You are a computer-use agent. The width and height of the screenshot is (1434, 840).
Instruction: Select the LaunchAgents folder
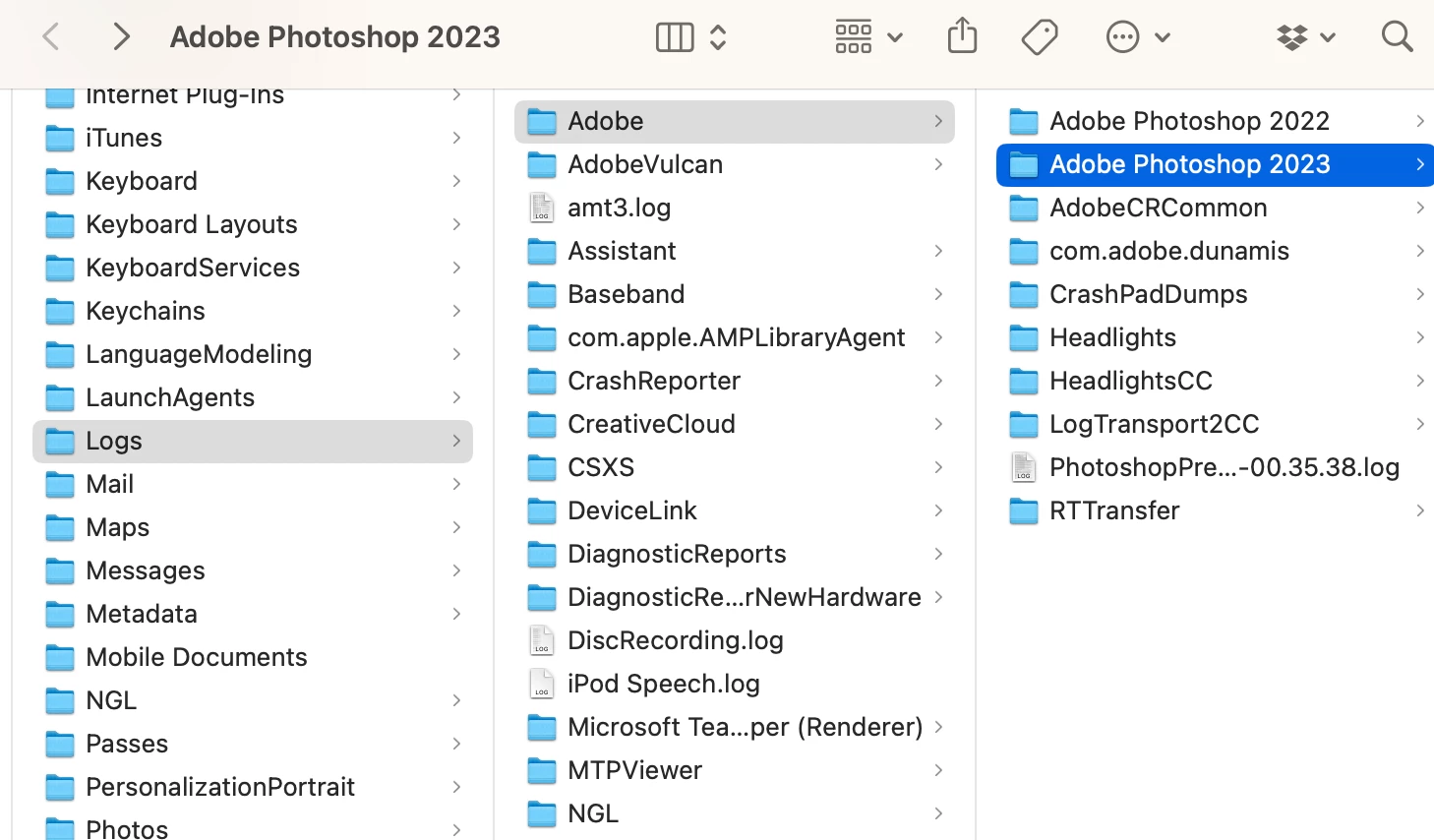coord(254,397)
